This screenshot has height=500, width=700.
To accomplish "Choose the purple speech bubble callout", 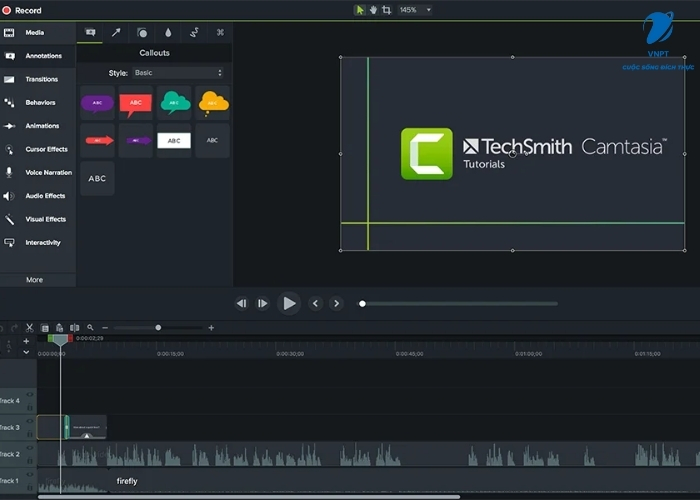I will click(x=97, y=103).
